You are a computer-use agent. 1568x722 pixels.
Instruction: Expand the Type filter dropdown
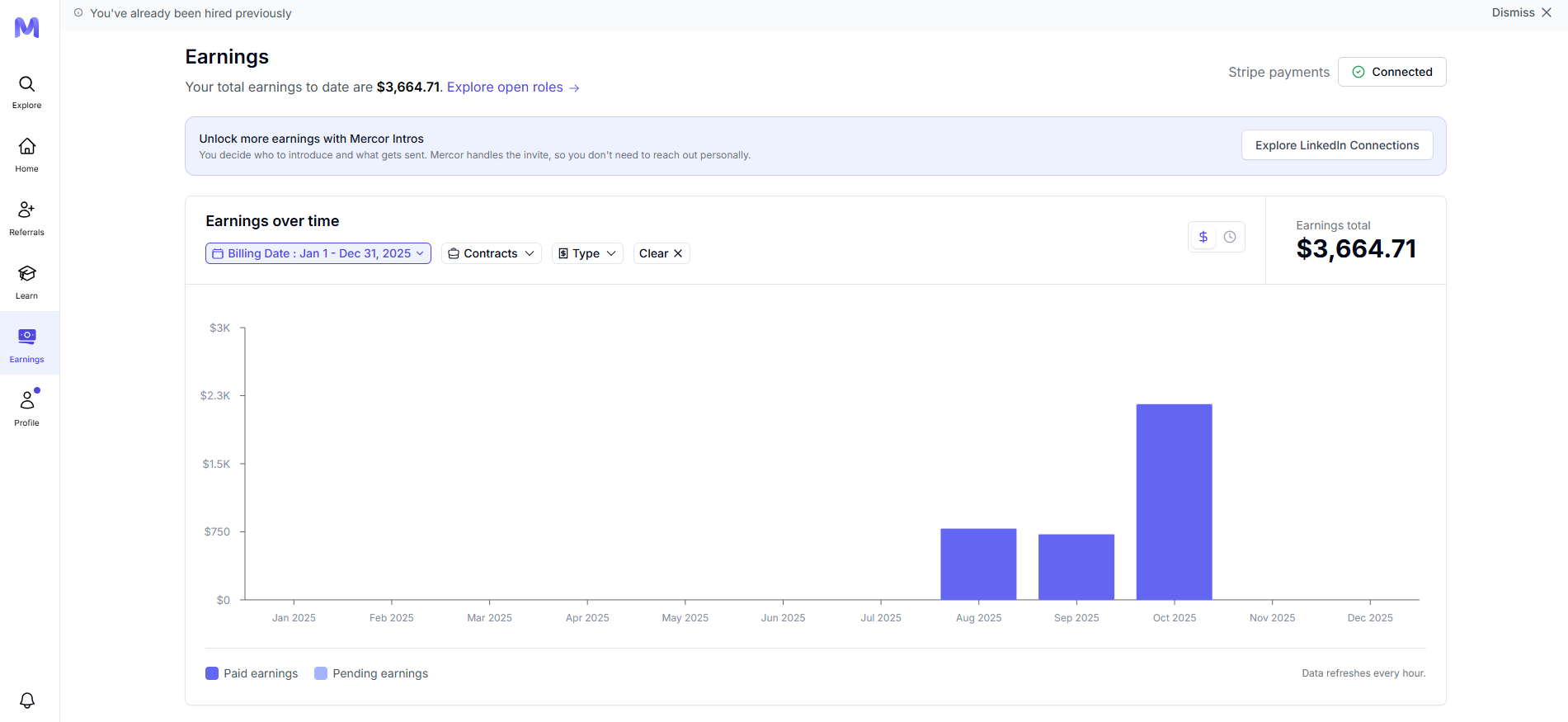click(x=587, y=253)
